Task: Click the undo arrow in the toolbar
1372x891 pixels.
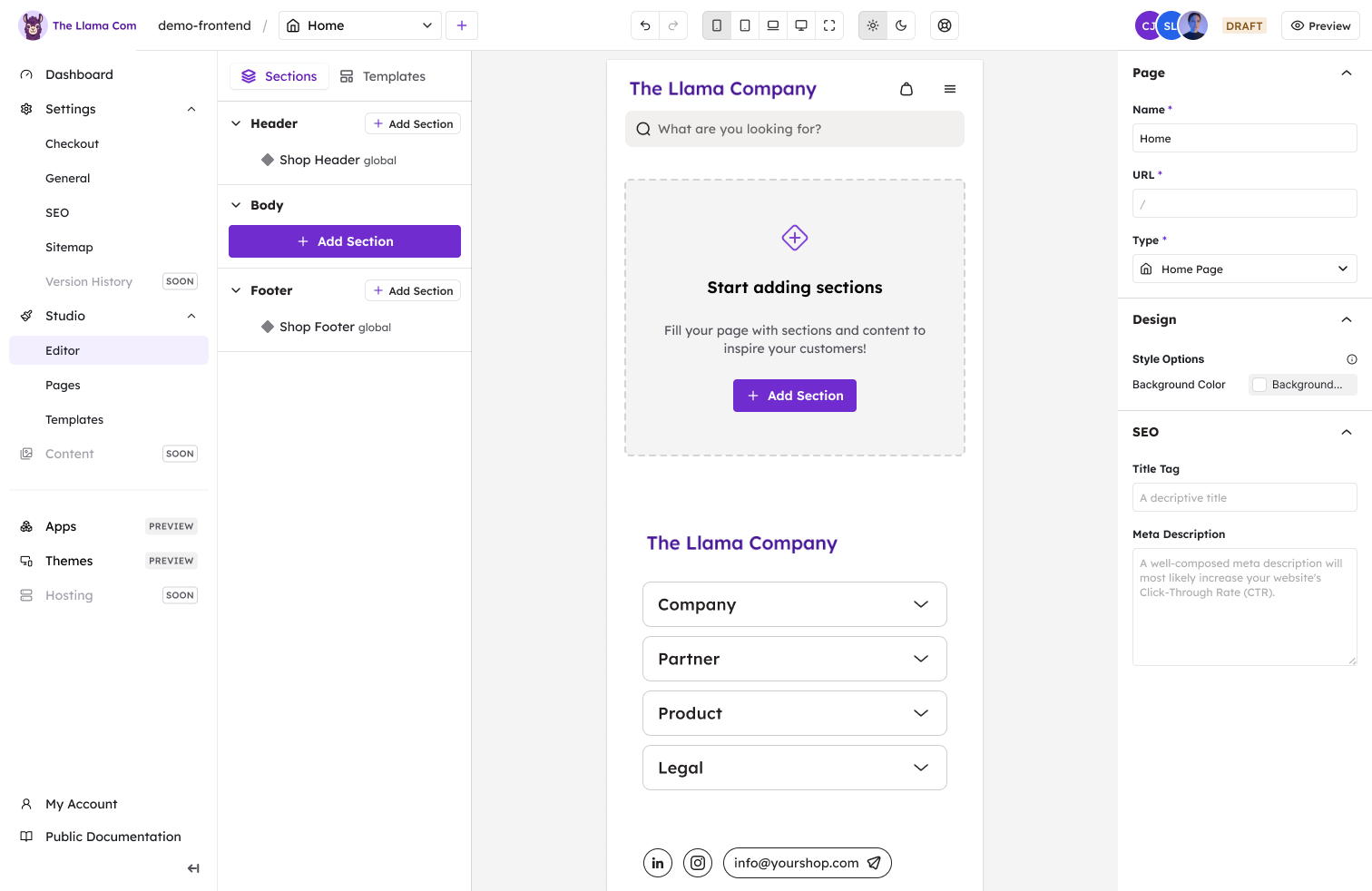Action: [x=645, y=25]
